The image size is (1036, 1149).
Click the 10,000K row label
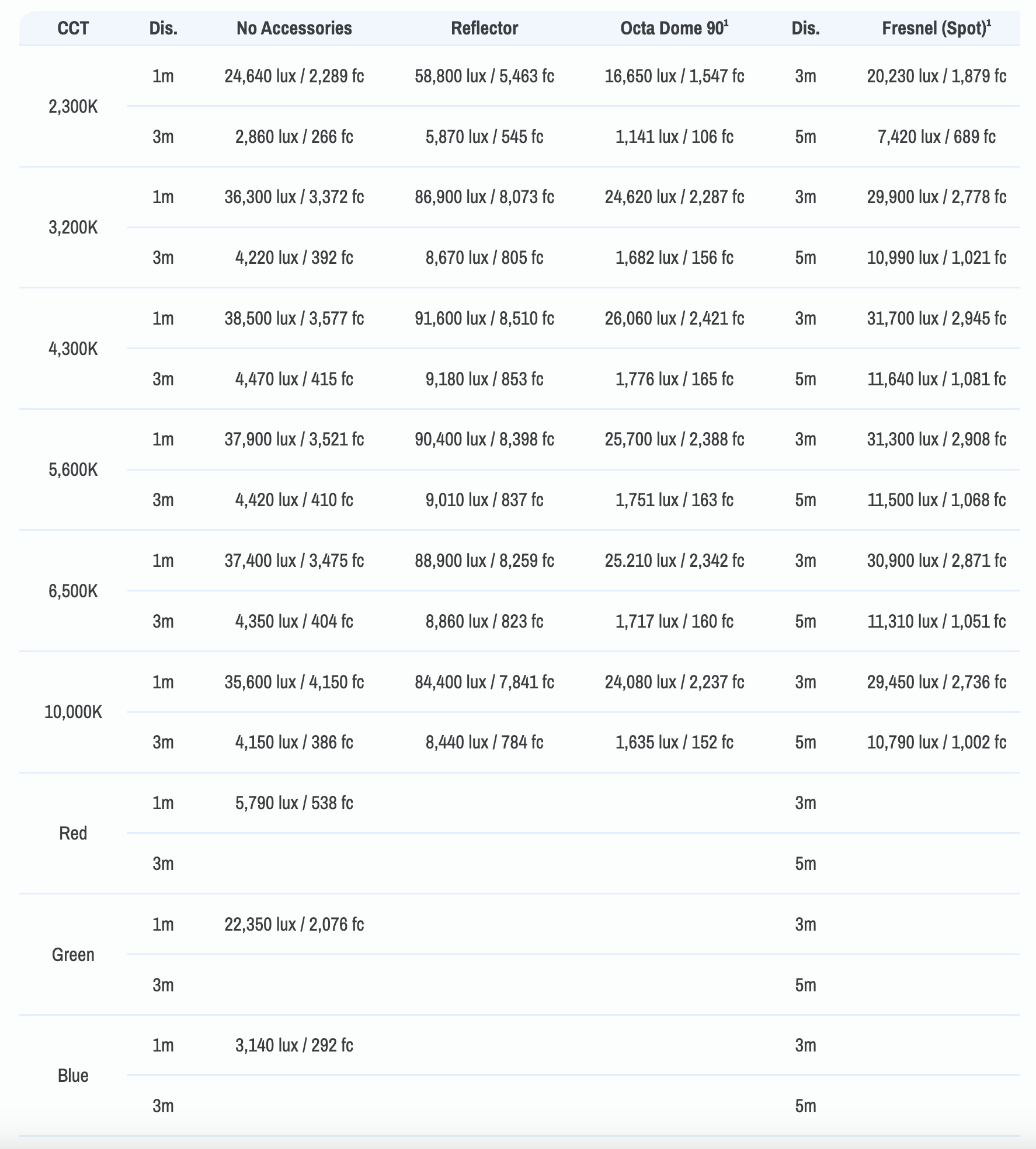[73, 712]
